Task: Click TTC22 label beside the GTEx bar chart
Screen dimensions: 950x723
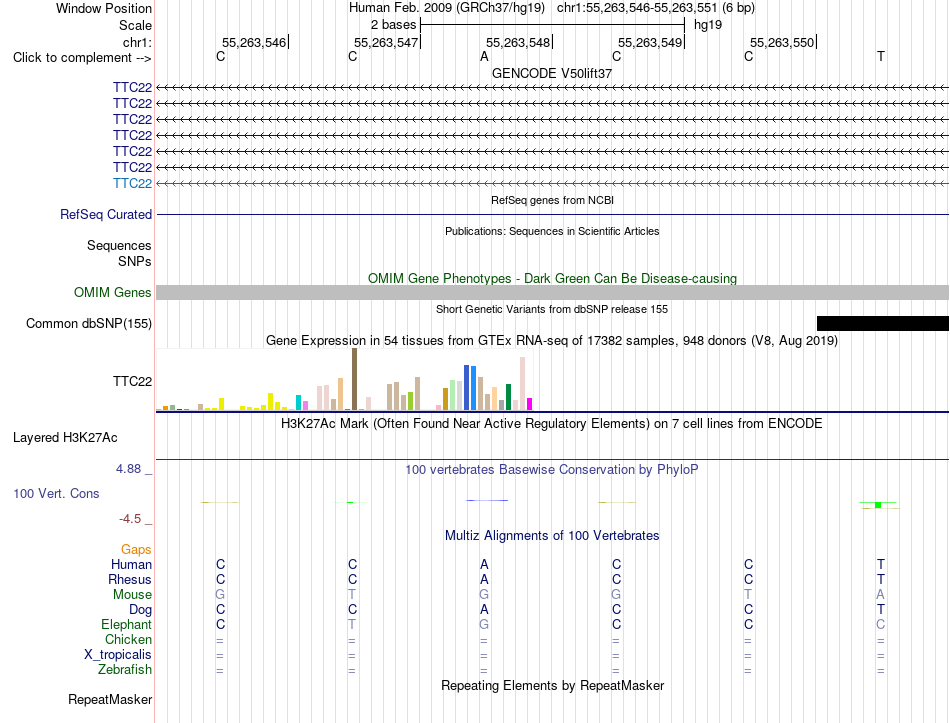Action: click(x=132, y=381)
